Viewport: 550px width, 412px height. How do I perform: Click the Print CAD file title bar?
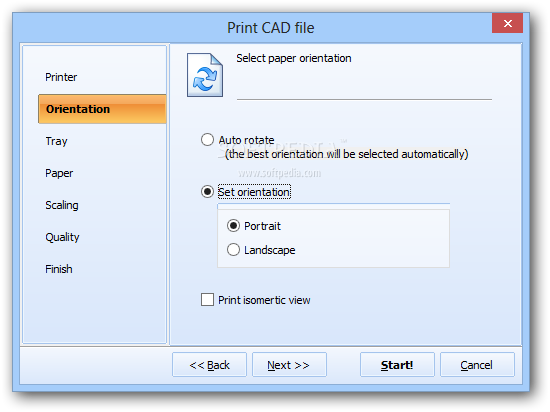pyautogui.click(x=270, y=28)
